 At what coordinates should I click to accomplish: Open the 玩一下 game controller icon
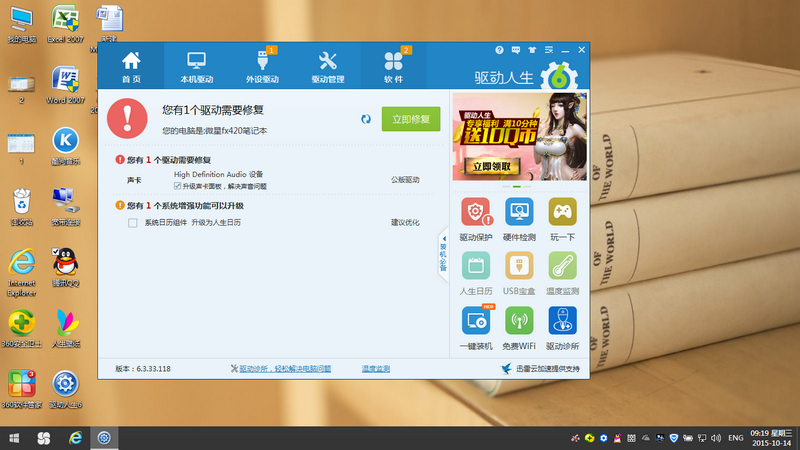pos(562,214)
